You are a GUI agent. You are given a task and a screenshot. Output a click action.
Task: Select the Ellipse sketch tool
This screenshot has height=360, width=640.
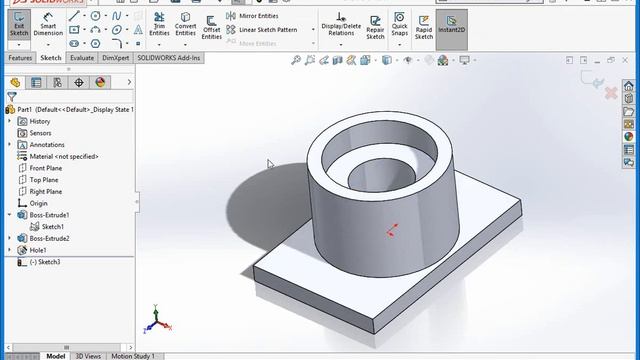click(x=116, y=30)
